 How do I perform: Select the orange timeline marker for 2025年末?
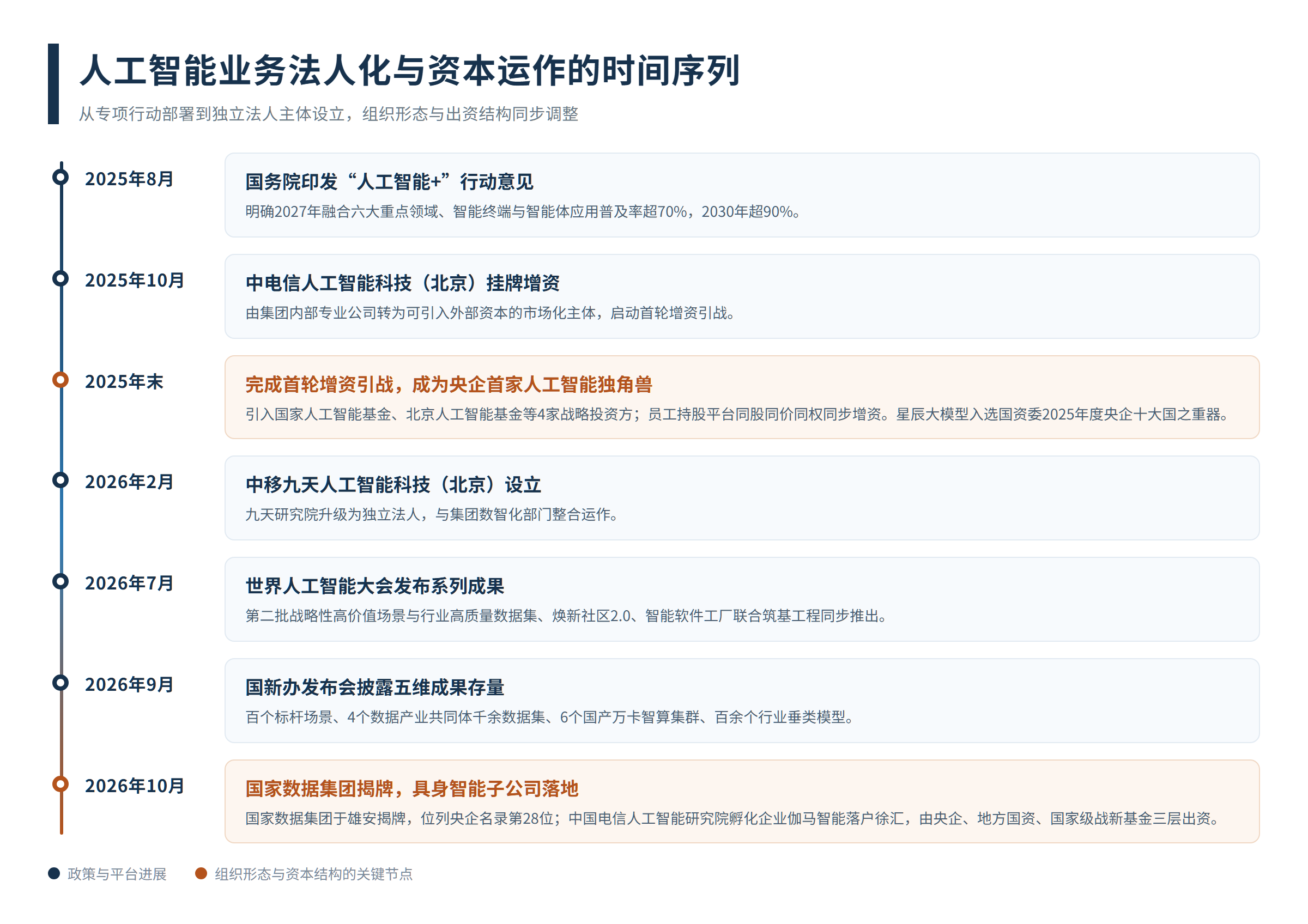[x=60, y=380]
